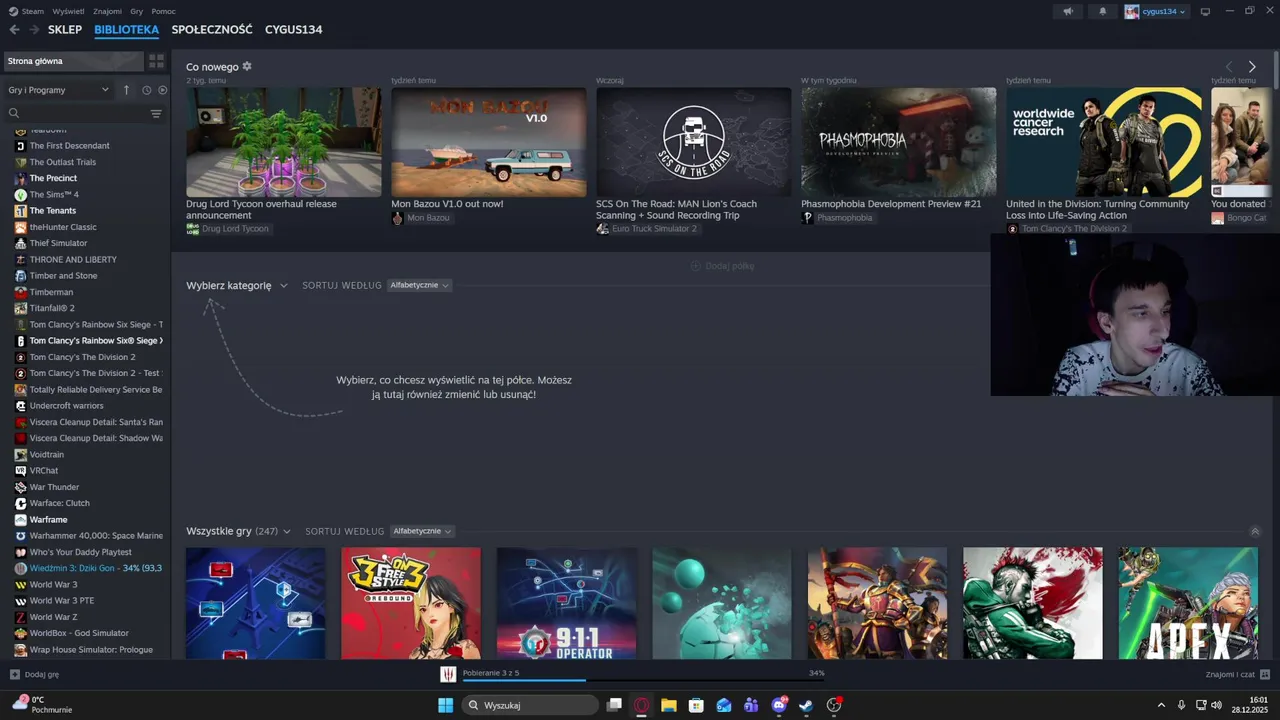Open the notifications bell

coord(1103,11)
